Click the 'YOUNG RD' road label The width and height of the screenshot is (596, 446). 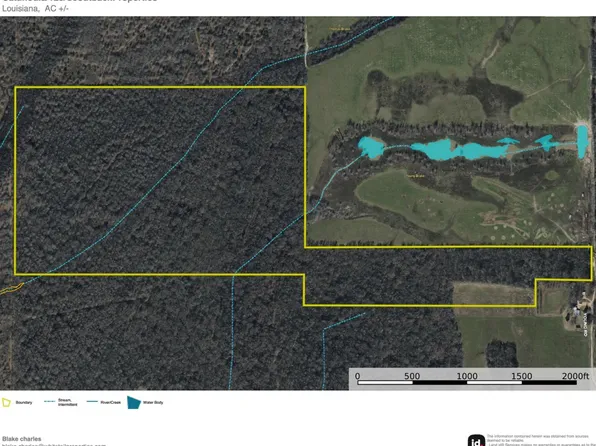pos(585,324)
